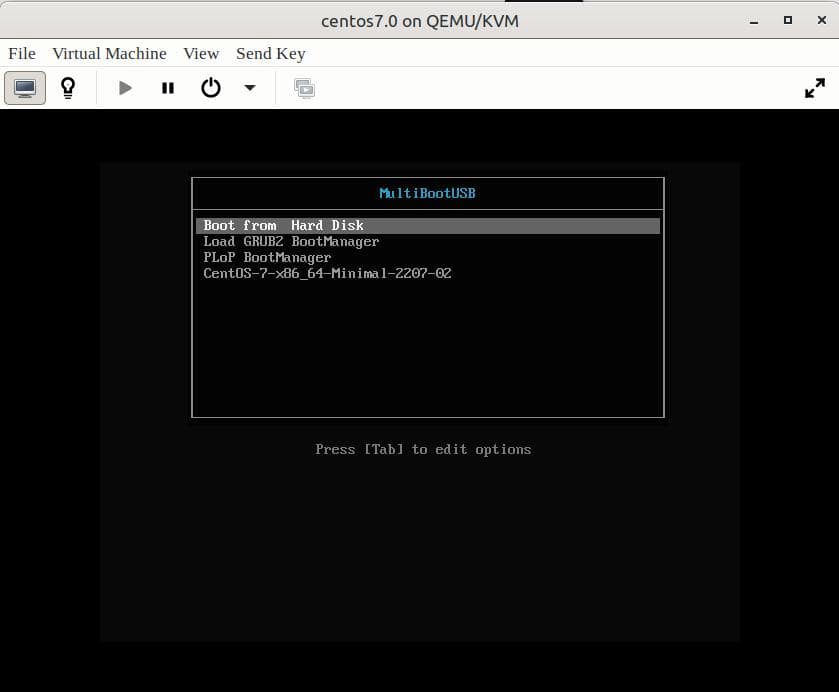This screenshot has height=692, width=839.
Task: Switch to fullscreen view
Action: pyautogui.click(x=815, y=88)
